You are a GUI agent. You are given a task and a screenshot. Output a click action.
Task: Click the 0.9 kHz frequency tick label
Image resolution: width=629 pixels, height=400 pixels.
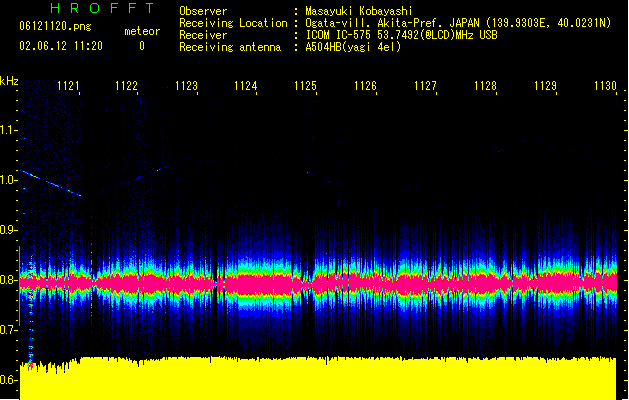tap(8, 230)
